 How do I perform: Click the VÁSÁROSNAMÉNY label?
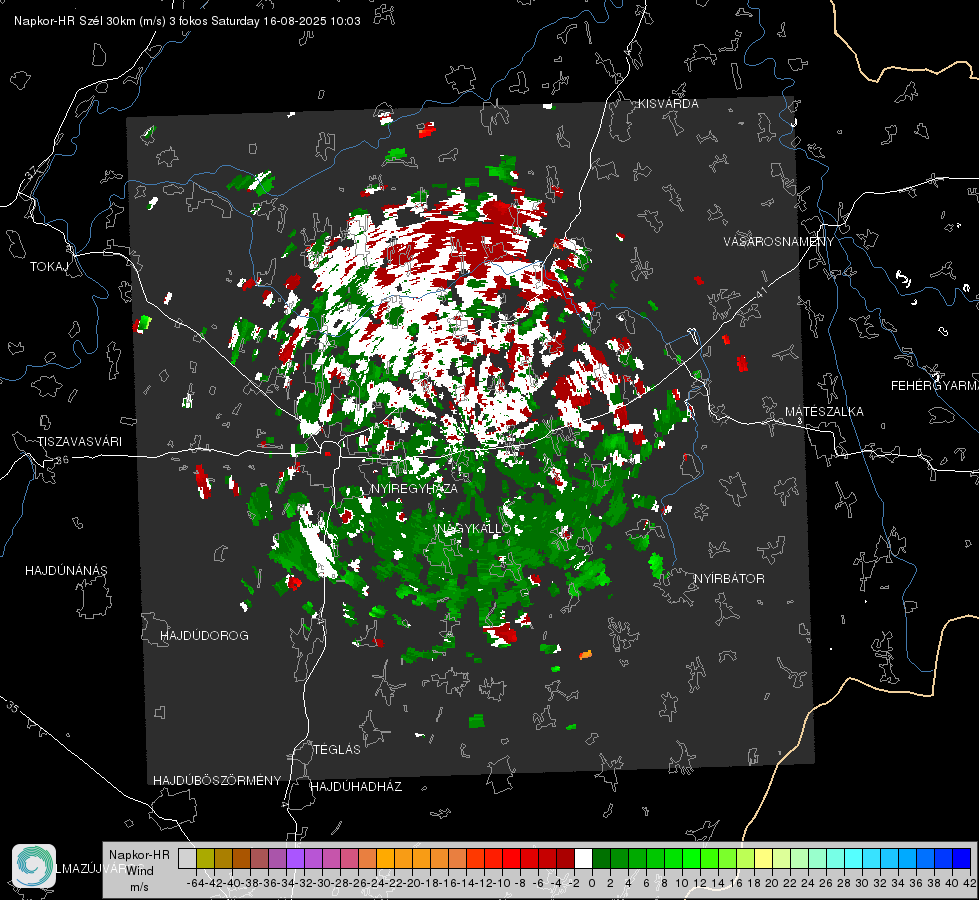coord(779,242)
